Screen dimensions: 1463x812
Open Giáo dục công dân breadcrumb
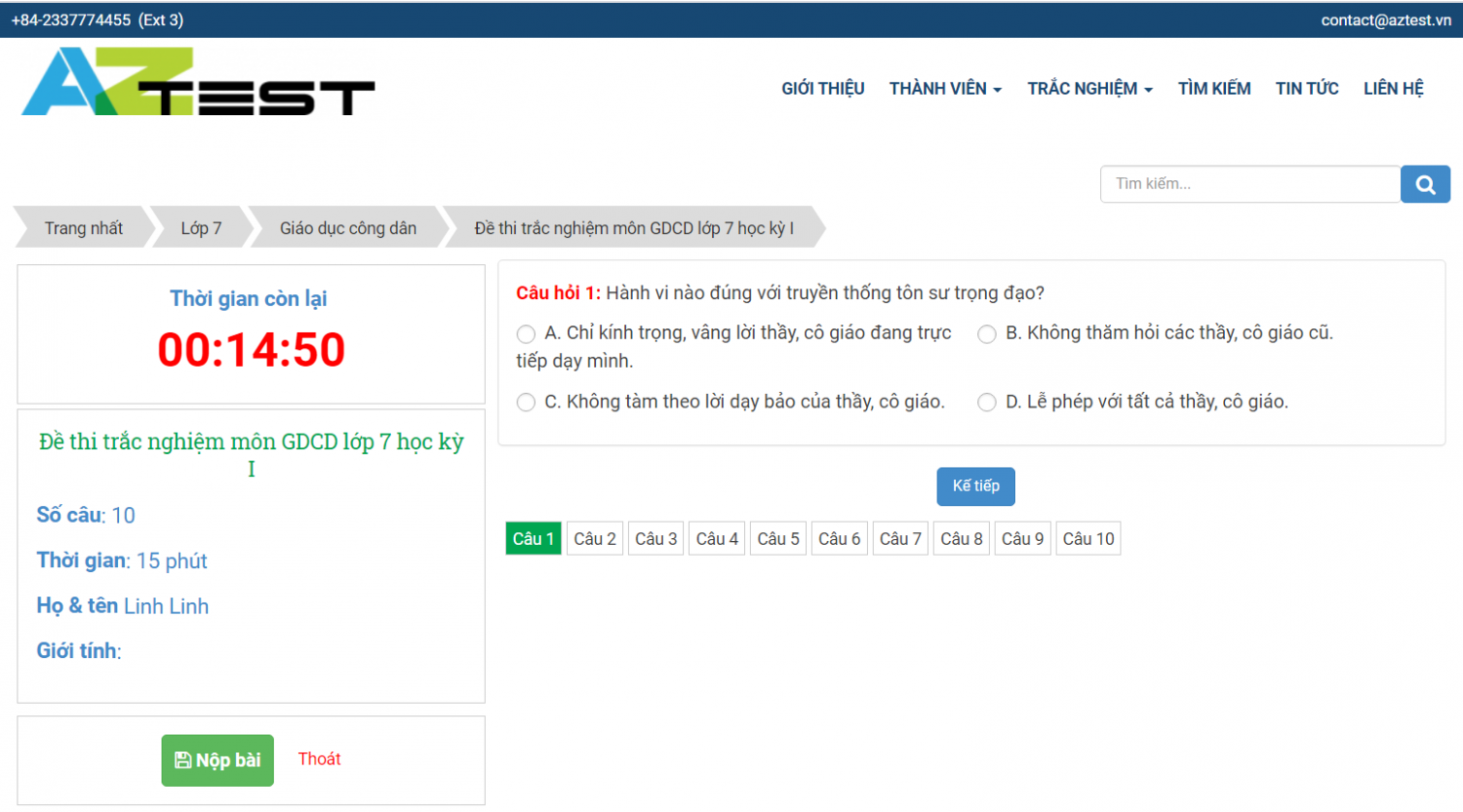348,228
